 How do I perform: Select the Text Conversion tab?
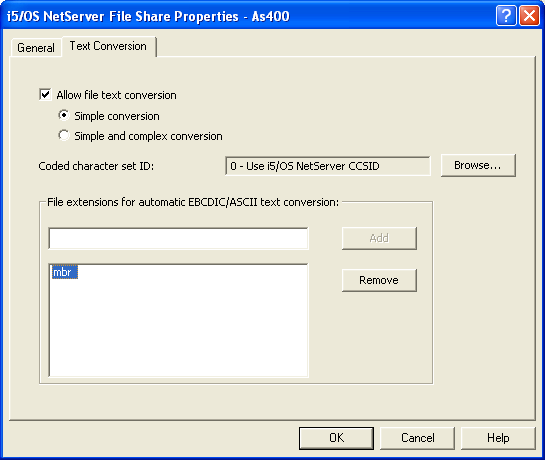[108, 46]
